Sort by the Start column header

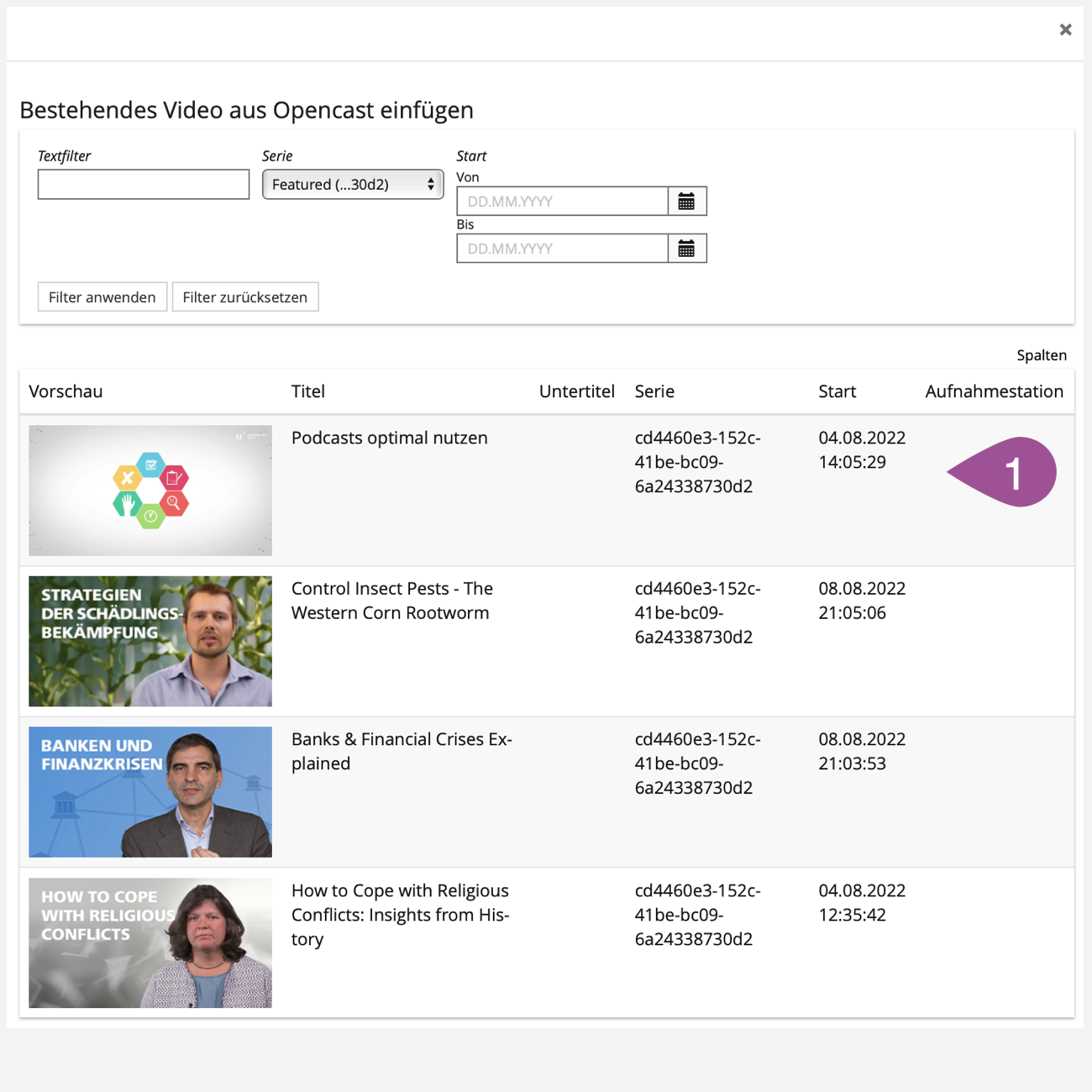point(837,391)
